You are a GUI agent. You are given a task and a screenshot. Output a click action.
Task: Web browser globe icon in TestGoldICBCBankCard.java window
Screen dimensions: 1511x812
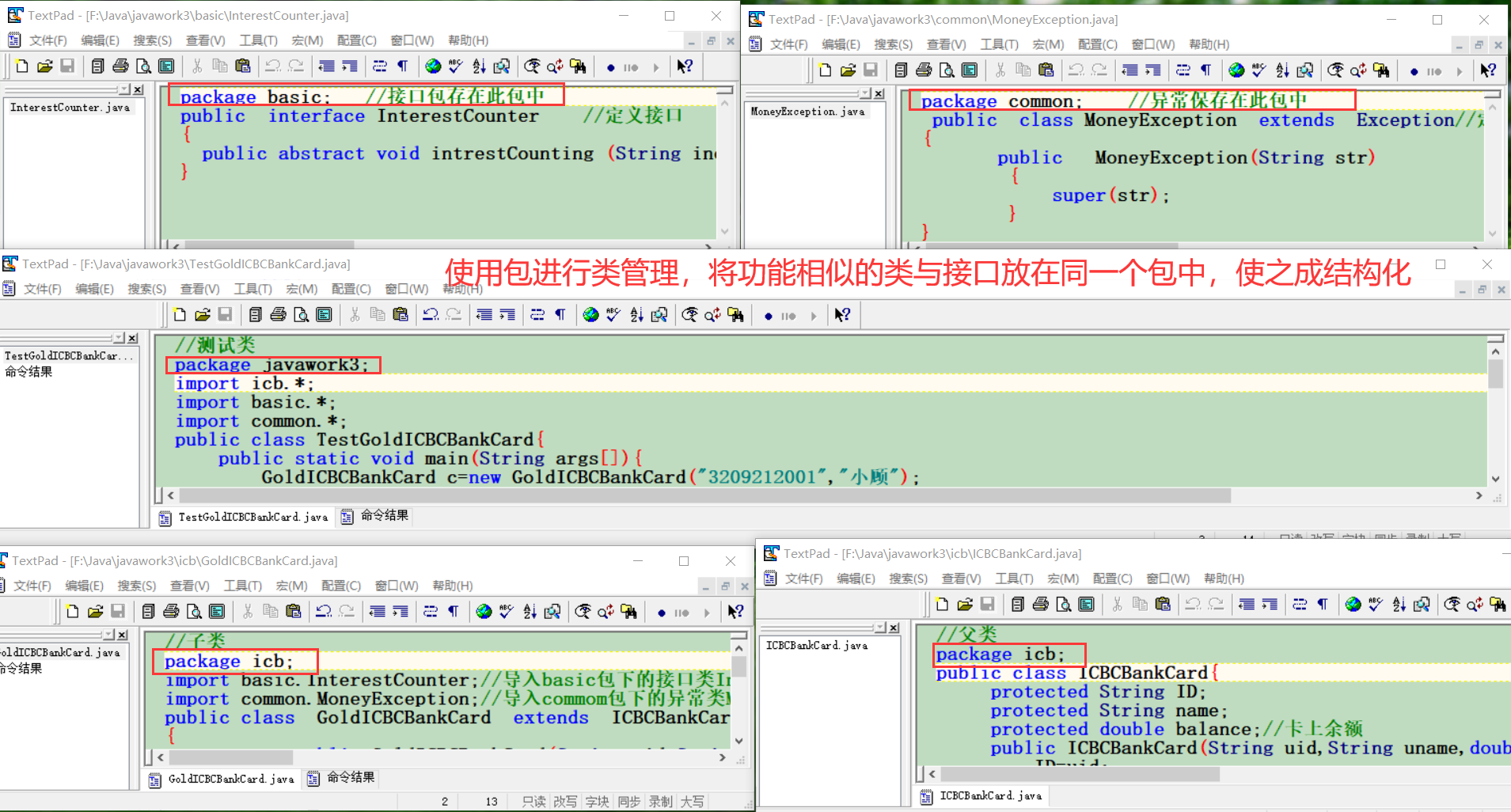(x=590, y=315)
